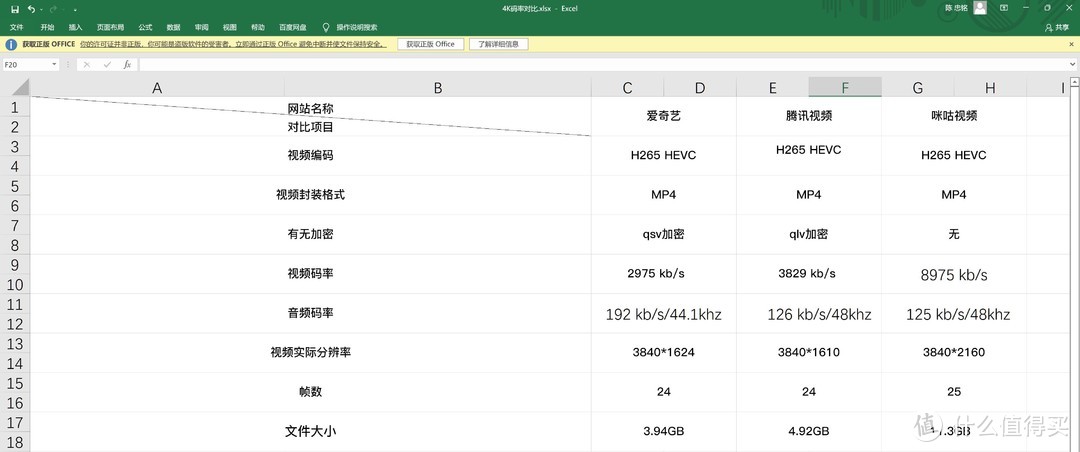Open the 文件 menu

17,28
